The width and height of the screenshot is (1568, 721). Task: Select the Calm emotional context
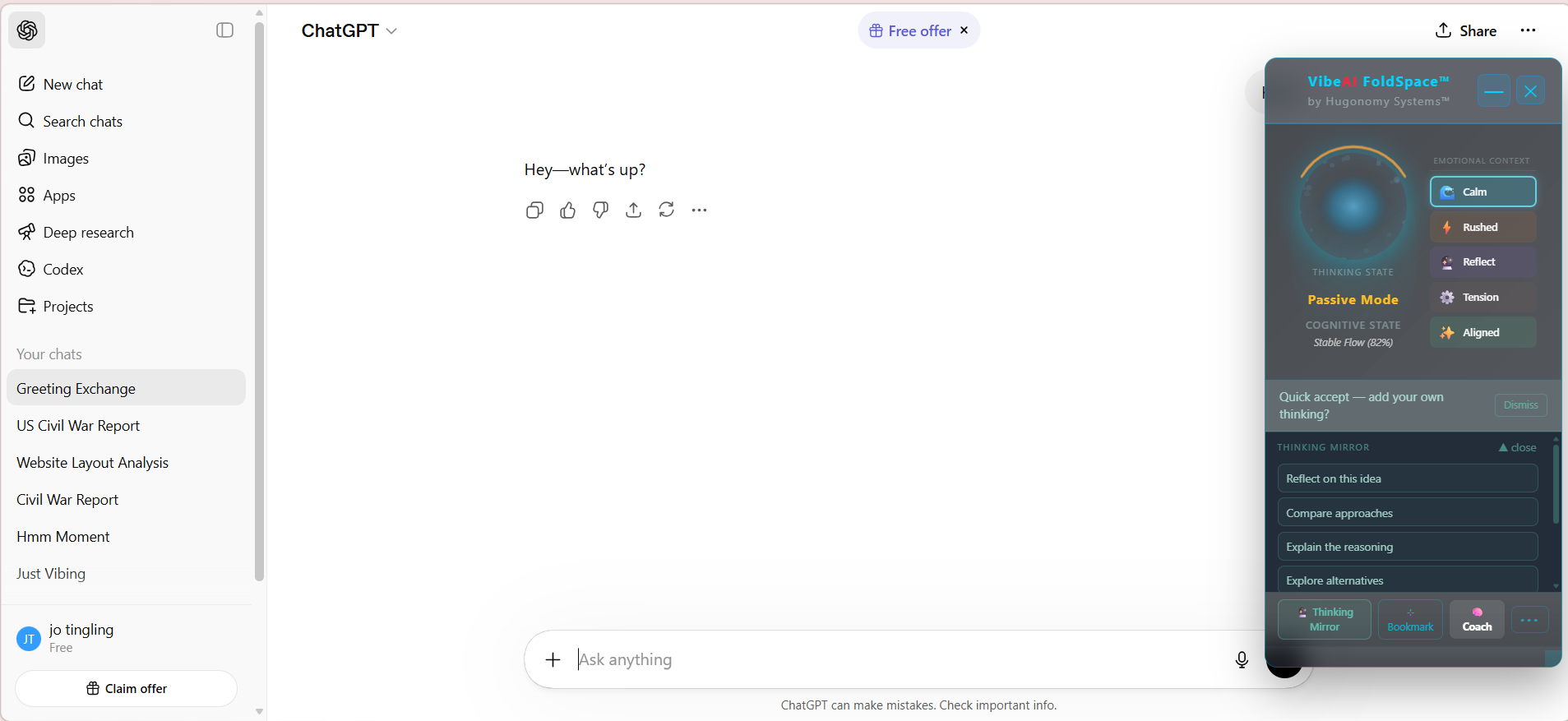coord(1483,192)
